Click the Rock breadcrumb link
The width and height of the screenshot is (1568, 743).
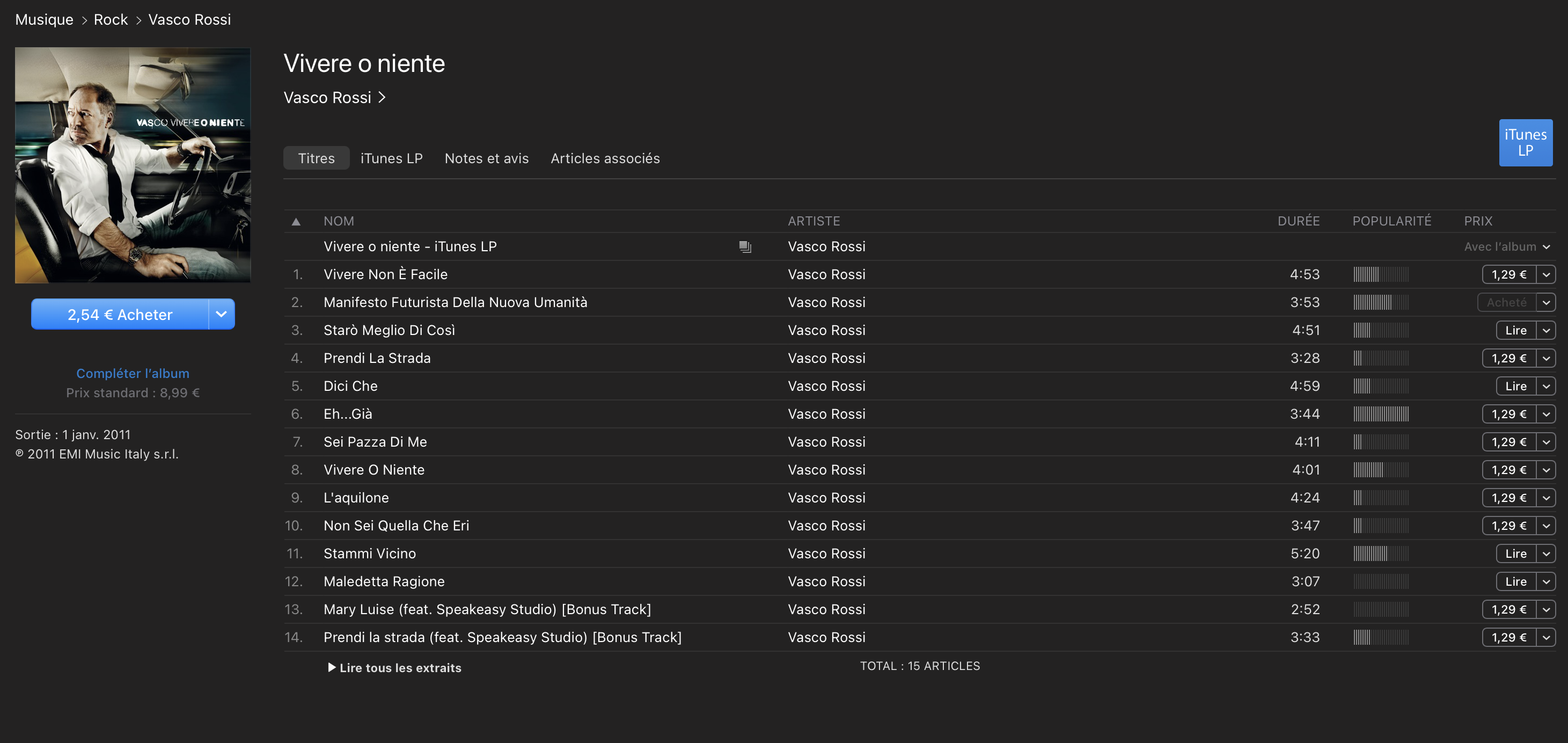pos(111,19)
